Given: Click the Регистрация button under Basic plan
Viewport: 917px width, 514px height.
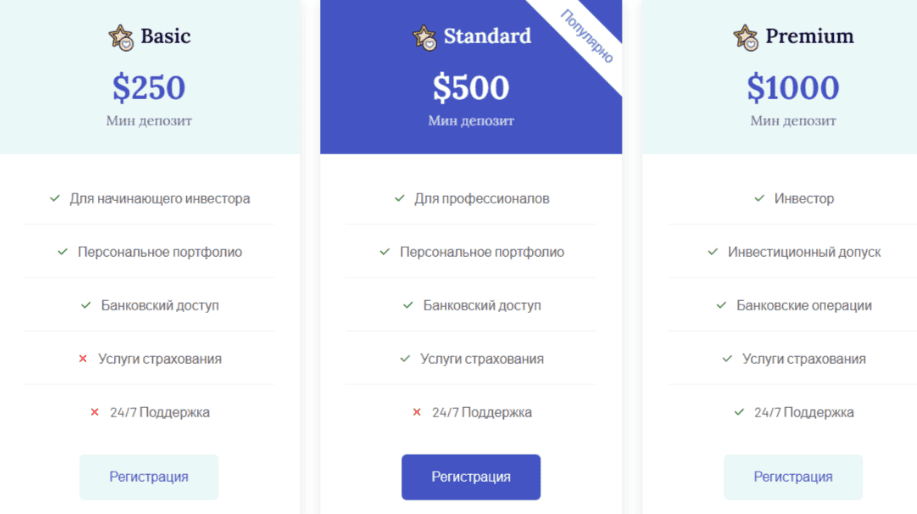Looking at the screenshot, I should click(149, 477).
